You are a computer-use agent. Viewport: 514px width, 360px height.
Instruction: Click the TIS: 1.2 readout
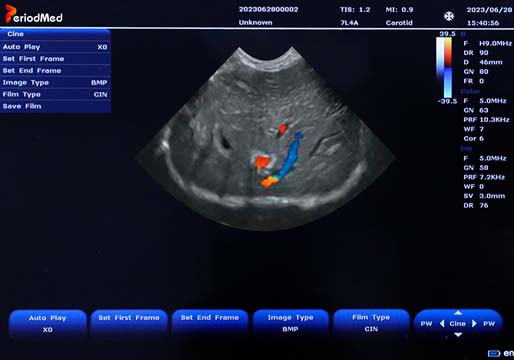click(355, 10)
